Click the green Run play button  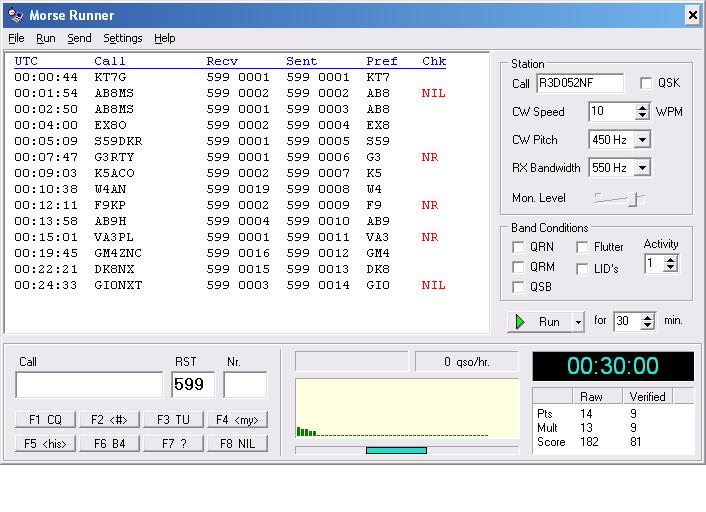(x=539, y=322)
